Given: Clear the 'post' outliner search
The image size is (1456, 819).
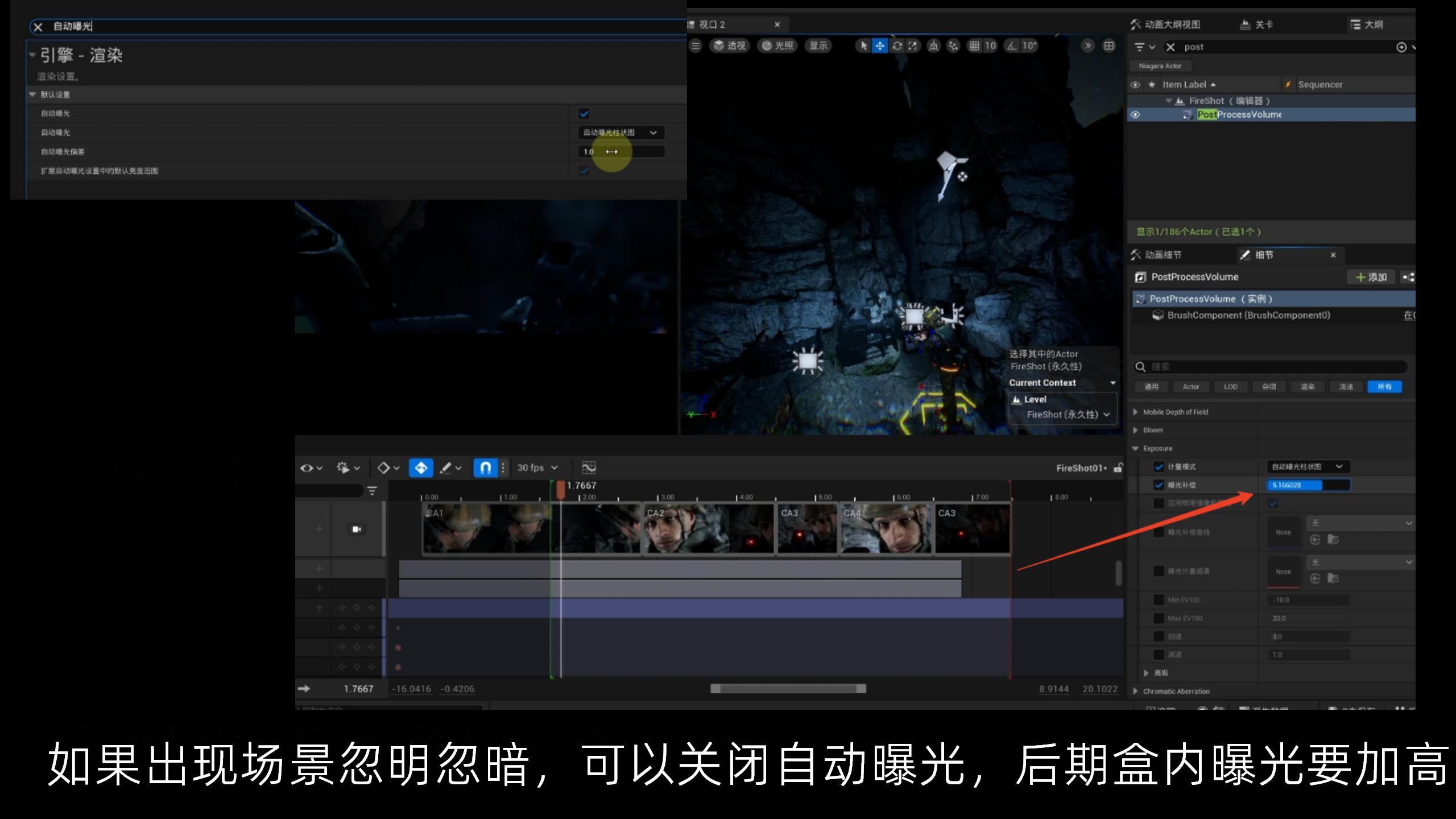Looking at the screenshot, I should click(1170, 47).
